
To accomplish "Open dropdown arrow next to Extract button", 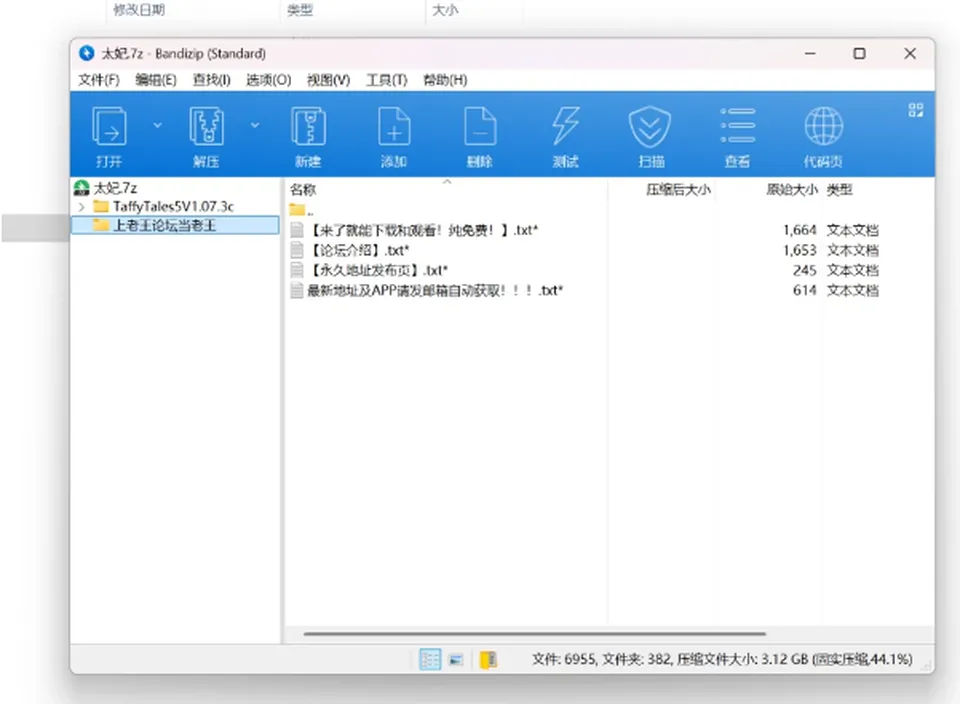I will click(255, 125).
